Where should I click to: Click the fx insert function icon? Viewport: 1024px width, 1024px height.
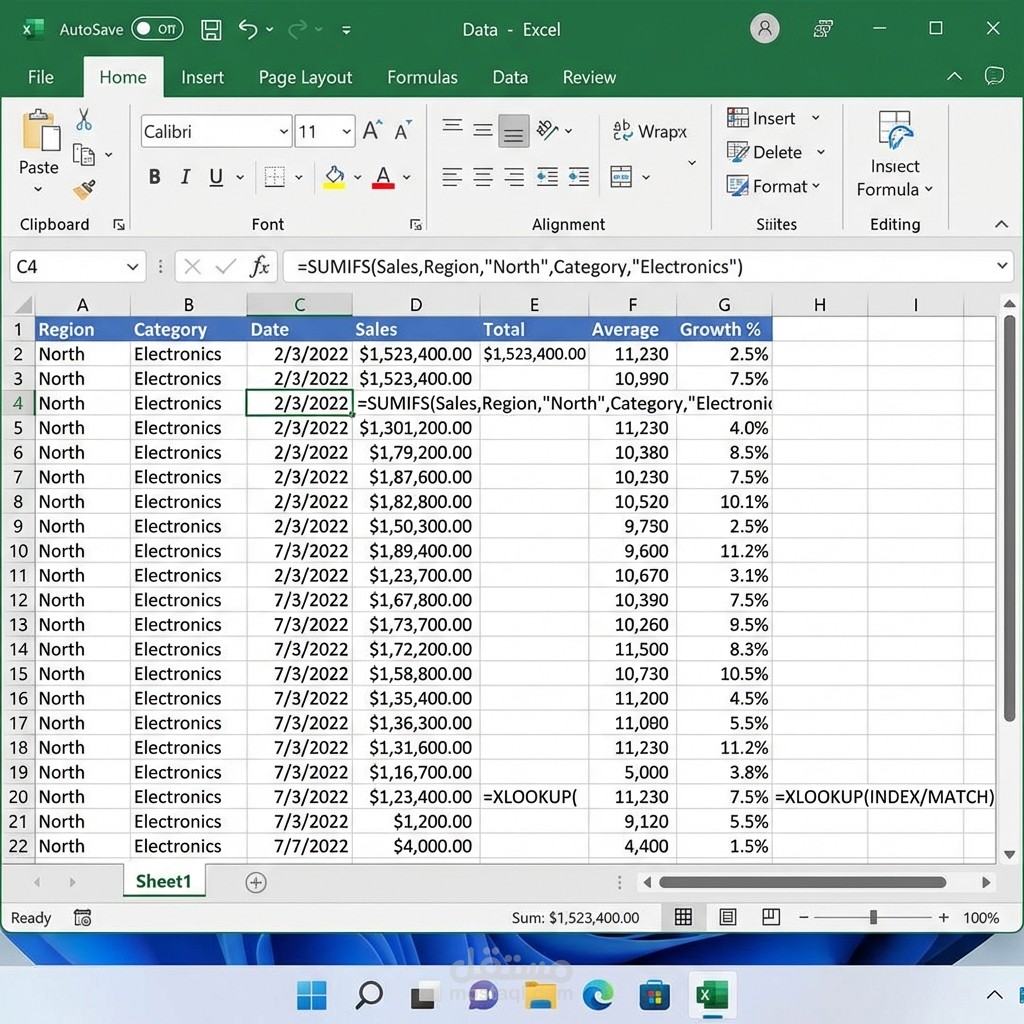tap(259, 266)
